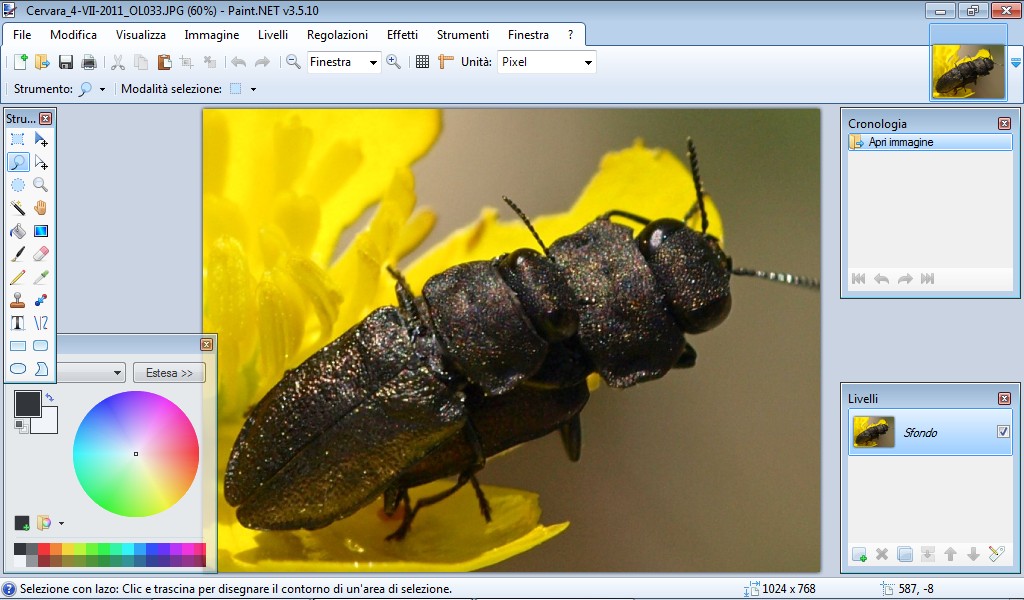This screenshot has width=1024, height=600.
Task: Open the Modalità selezione dropdown arrow
Action: 254,89
